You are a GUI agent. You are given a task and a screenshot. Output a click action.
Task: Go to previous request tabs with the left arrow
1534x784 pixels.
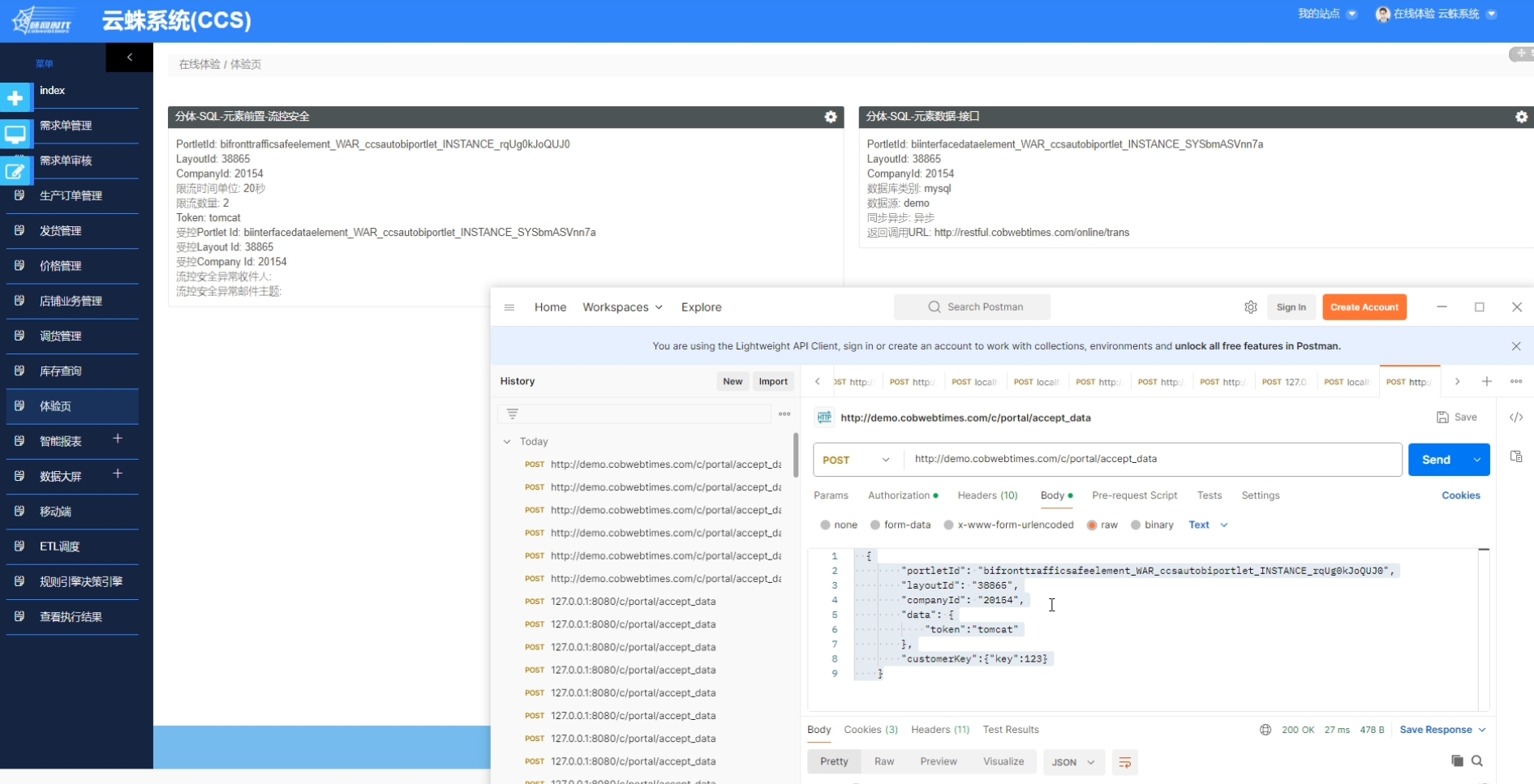coord(818,381)
